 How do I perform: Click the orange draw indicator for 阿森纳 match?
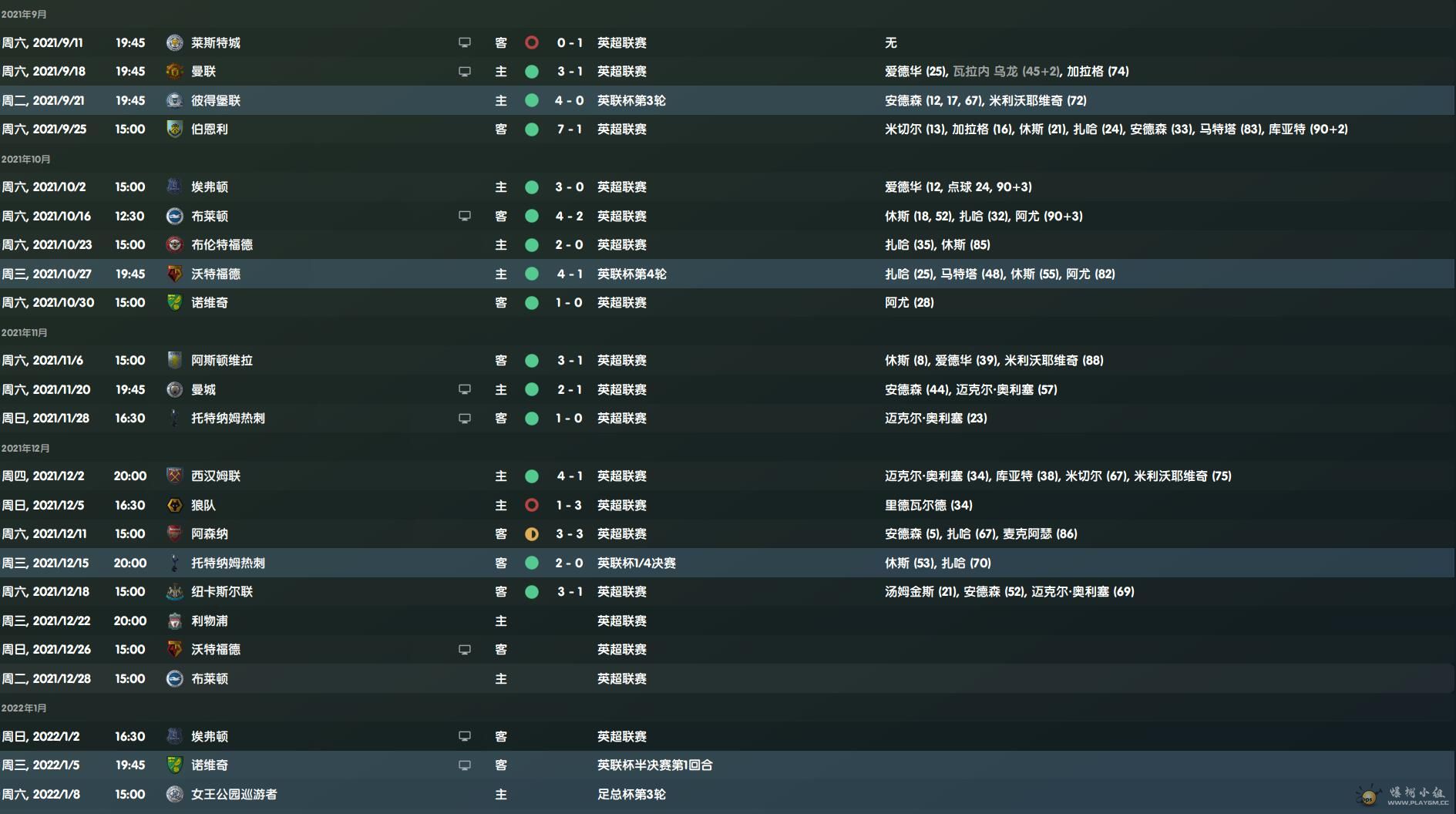pyautogui.click(x=531, y=533)
